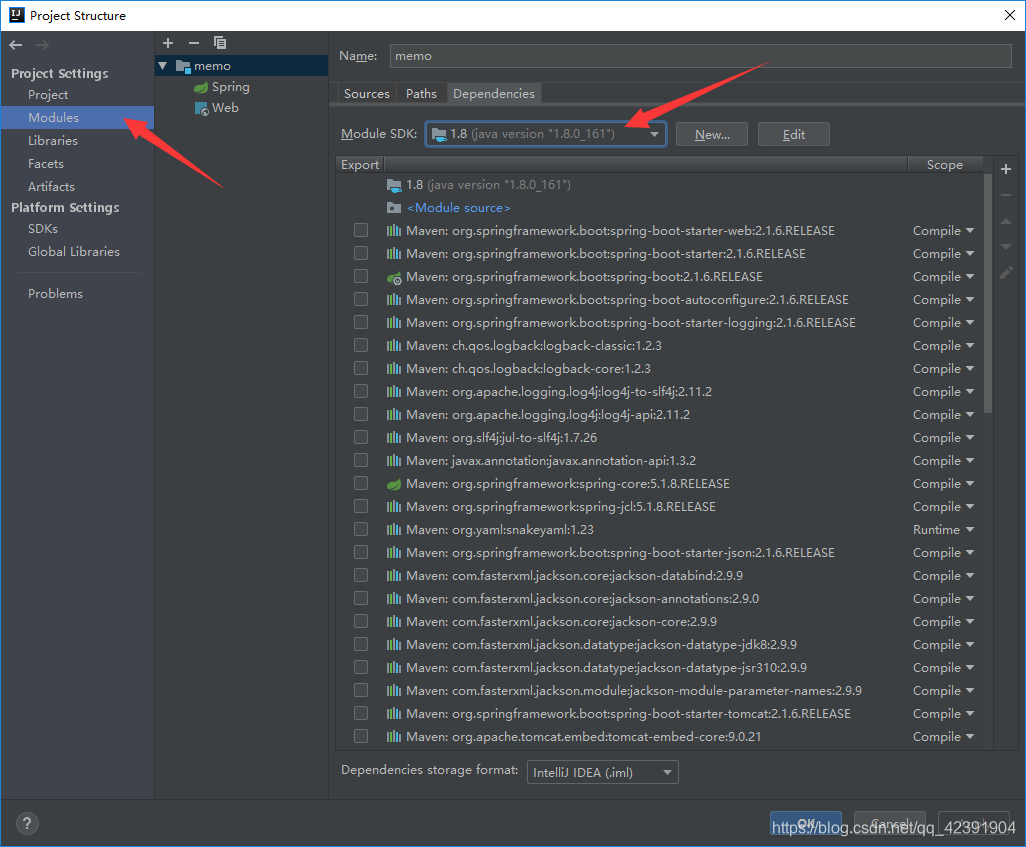
Task: Change scope of snakeyaml from Runtime
Action: pyautogui.click(x=943, y=530)
